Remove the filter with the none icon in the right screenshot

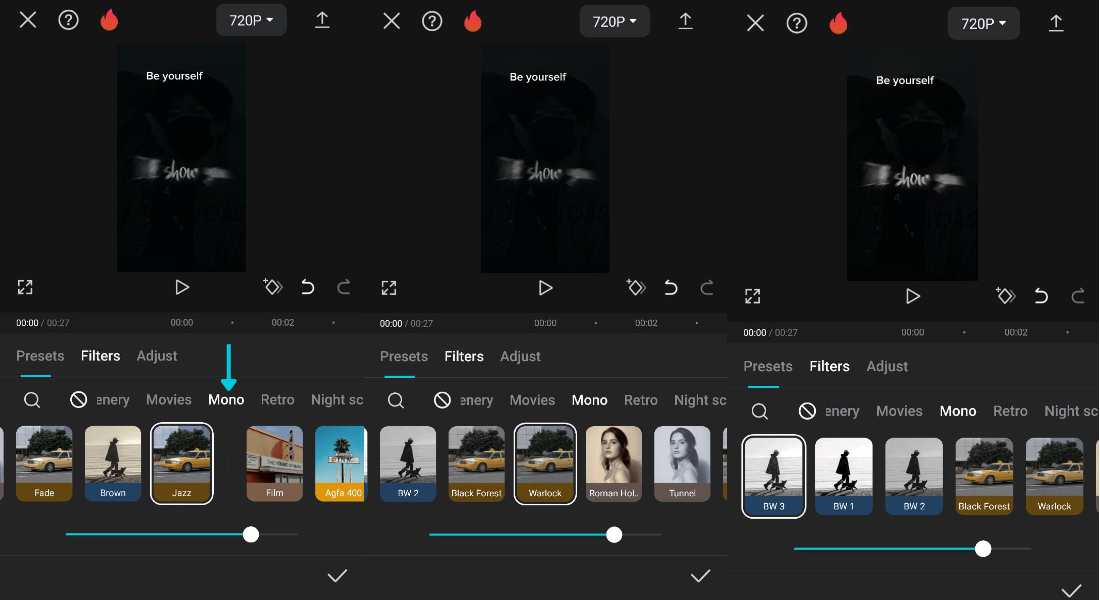click(807, 411)
